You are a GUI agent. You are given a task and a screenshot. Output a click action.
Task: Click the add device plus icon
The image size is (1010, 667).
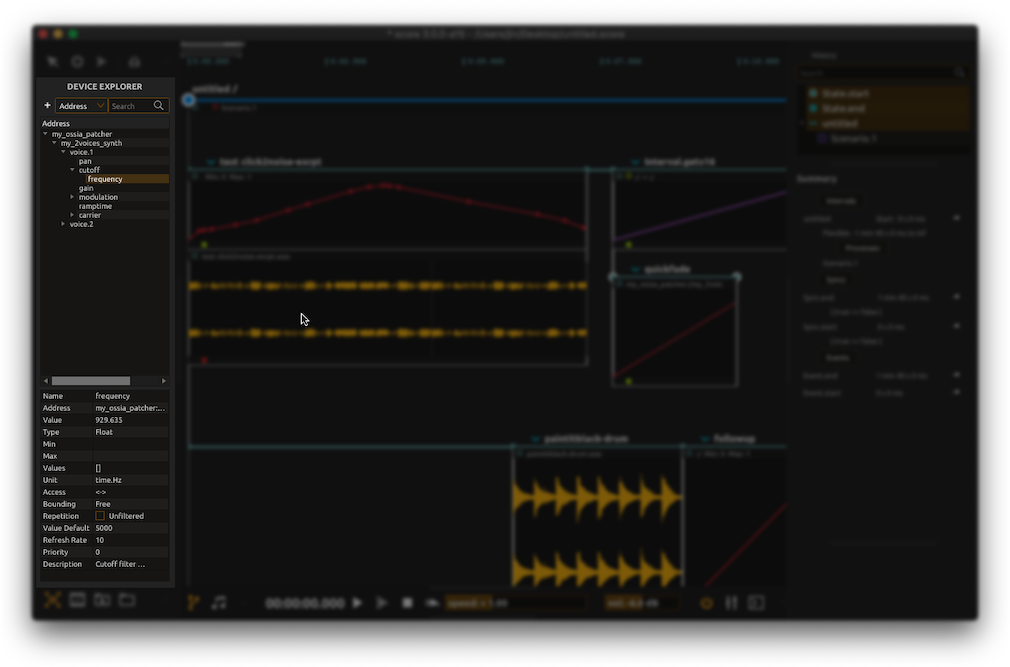pyautogui.click(x=47, y=105)
